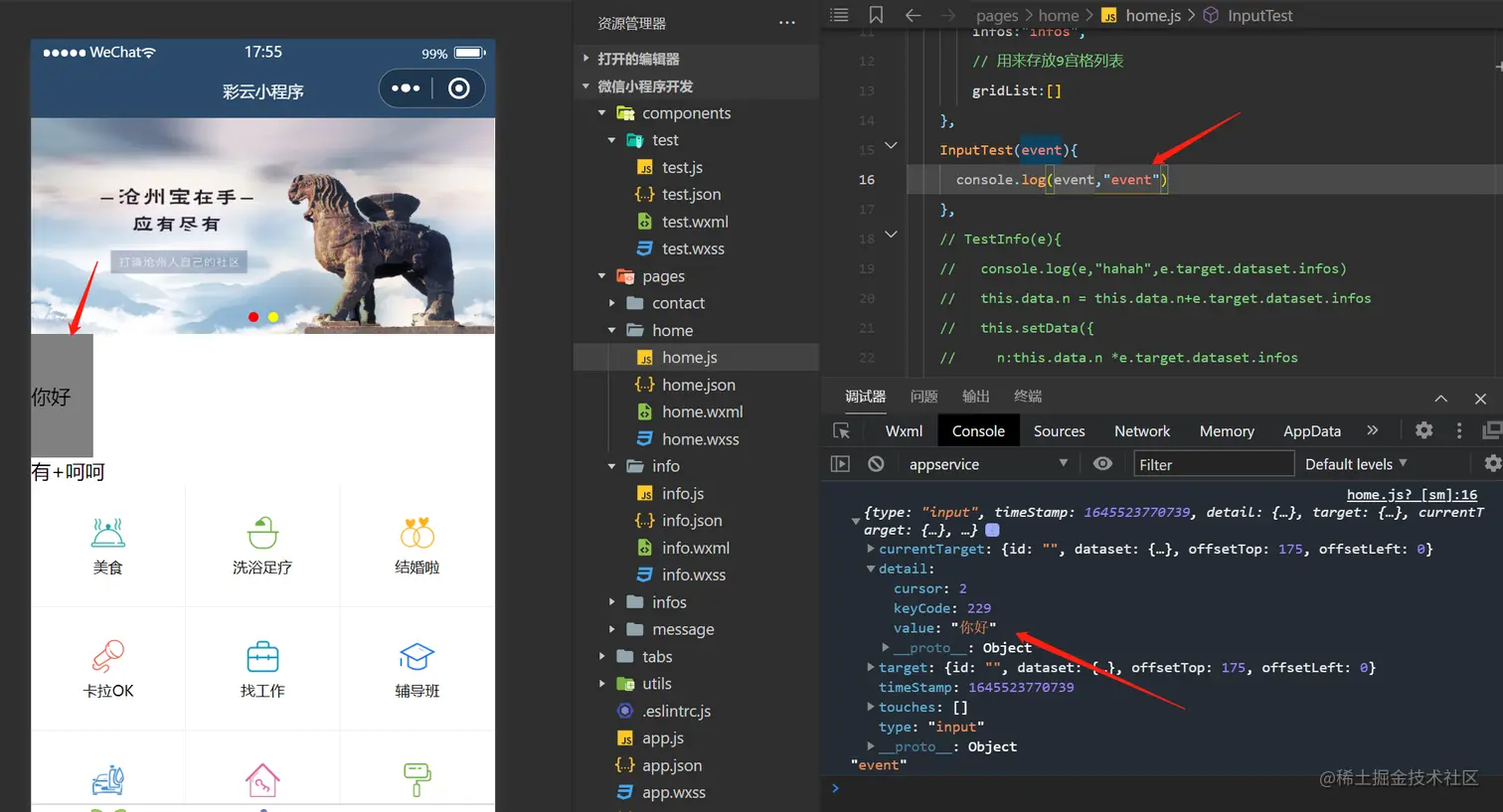Tap the 卡拉OK microphone icon
1503x812 pixels.
pyautogui.click(x=107, y=657)
